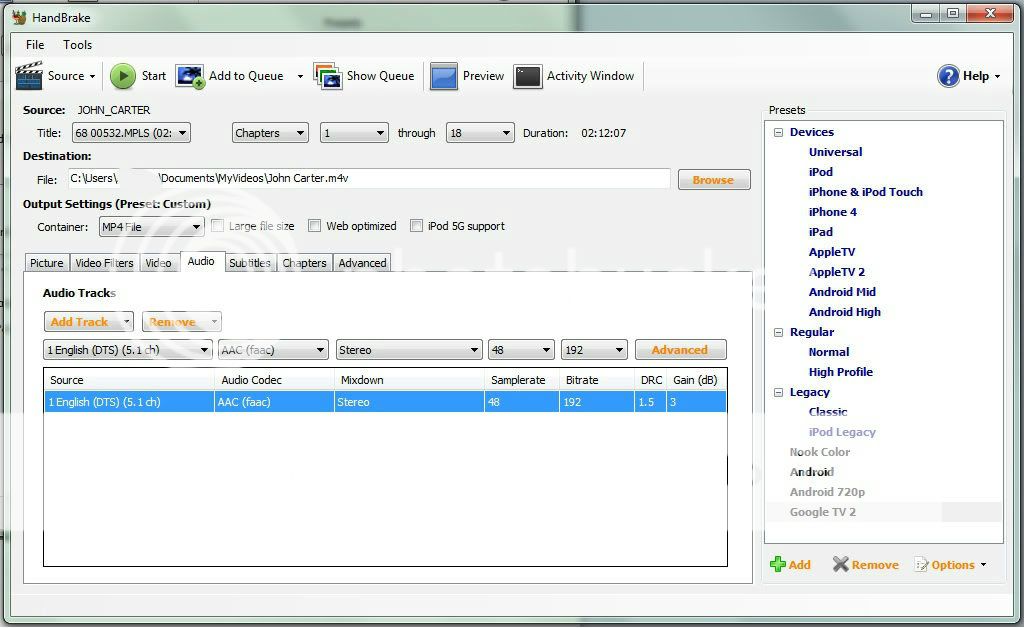Collapse the Devices preset group
This screenshot has height=628, width=1024.
779,131
